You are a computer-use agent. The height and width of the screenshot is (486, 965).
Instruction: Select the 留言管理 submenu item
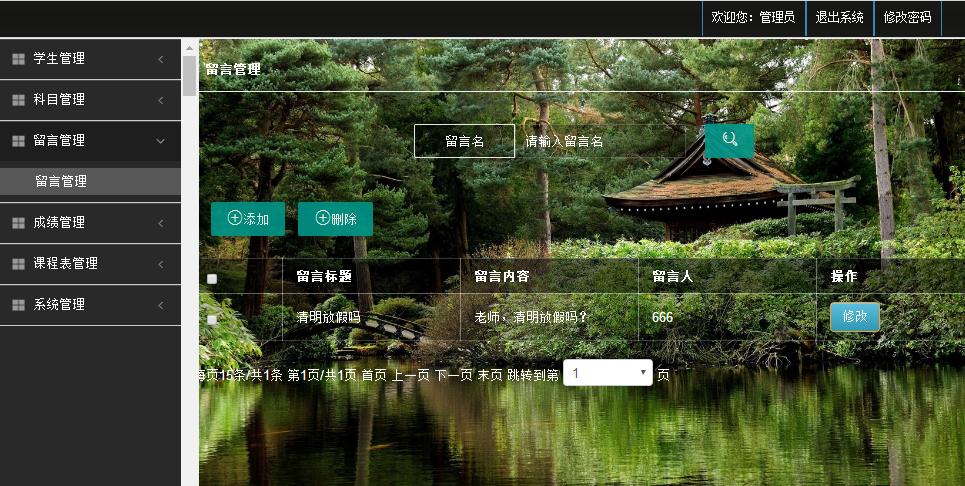point(90,181)
